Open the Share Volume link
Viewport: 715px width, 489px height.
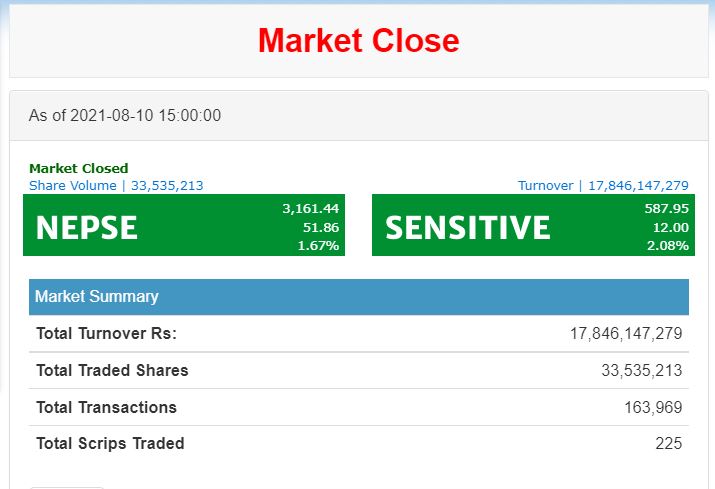tap(116, 185)
